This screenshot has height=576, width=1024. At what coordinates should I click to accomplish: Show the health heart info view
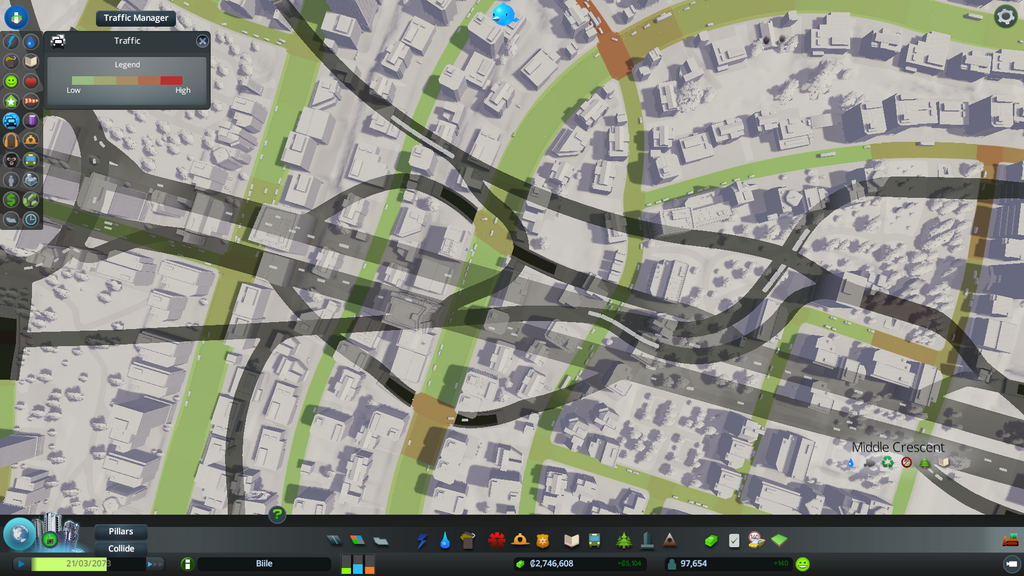31,81
